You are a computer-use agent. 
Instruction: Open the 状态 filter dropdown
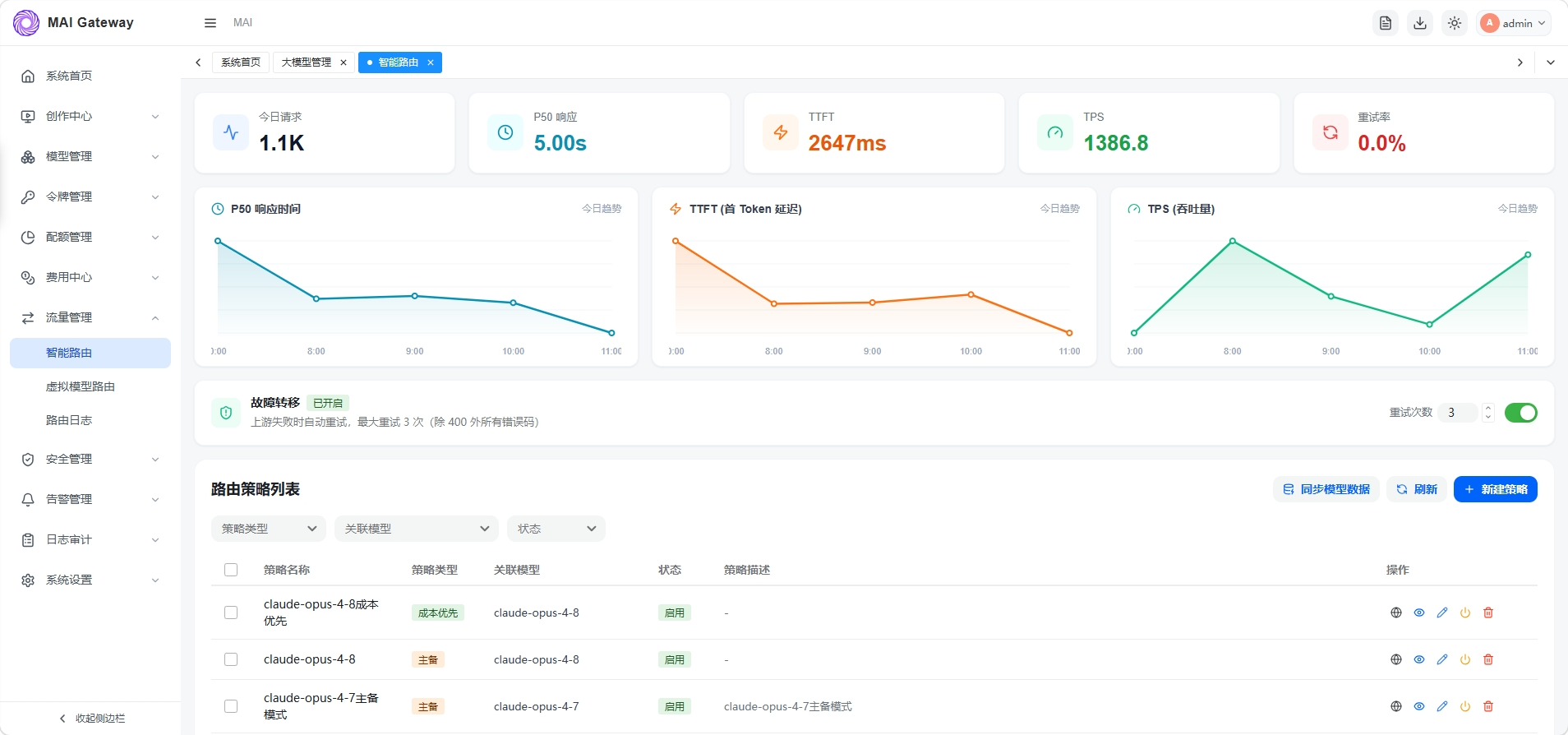[x=556, y=529]
